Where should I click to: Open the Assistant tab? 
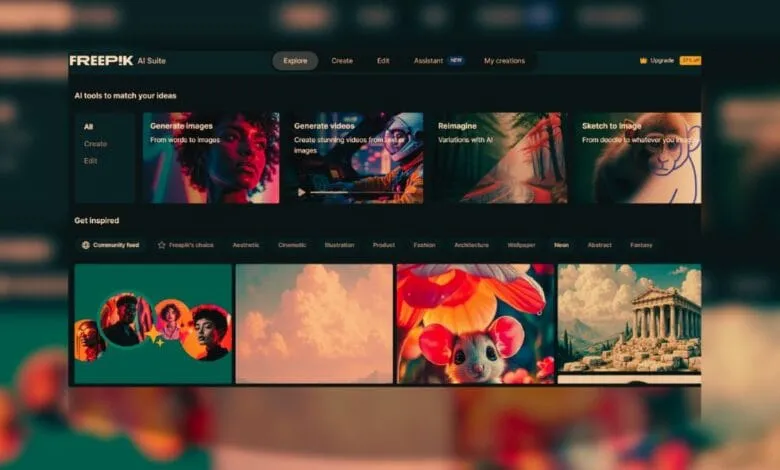(x=428, y=61)
